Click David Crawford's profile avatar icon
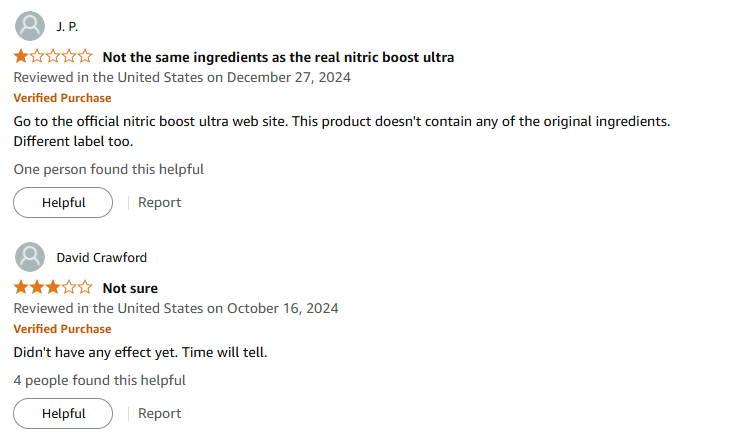This screenshot has width=747, height=446. (x=31, y=257)
